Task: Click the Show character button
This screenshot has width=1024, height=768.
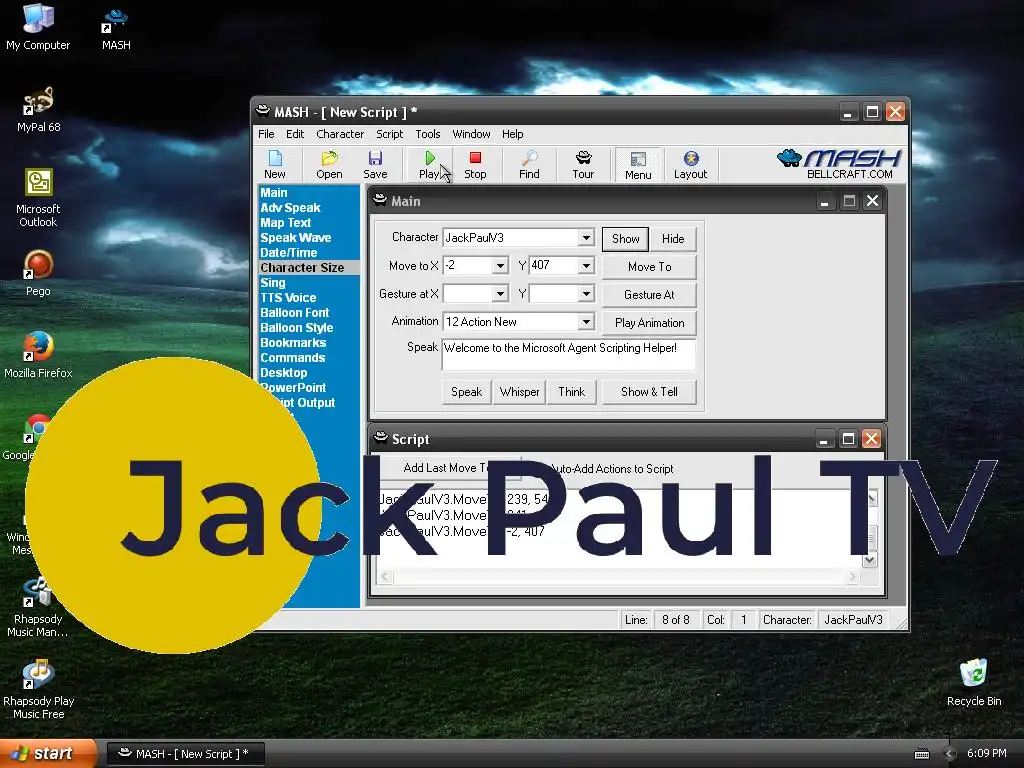Action: 626,239
